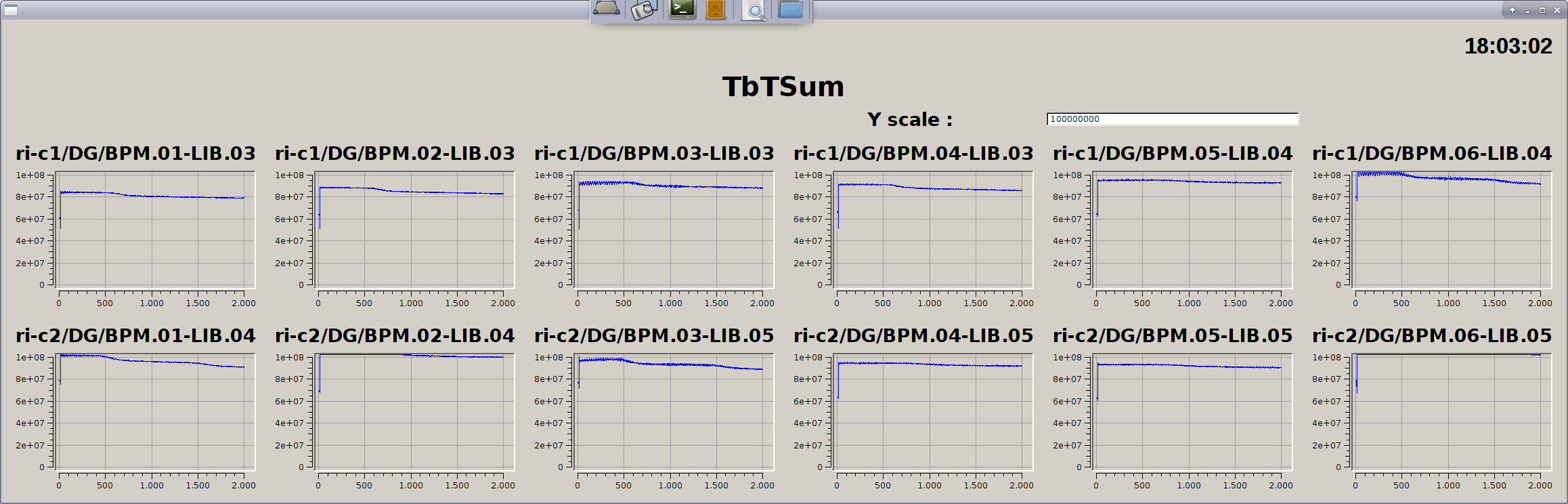The width and height of the screenshot is (1568, 504).
Task: Open the window menu icon in title bar
Action: [10, 10]
